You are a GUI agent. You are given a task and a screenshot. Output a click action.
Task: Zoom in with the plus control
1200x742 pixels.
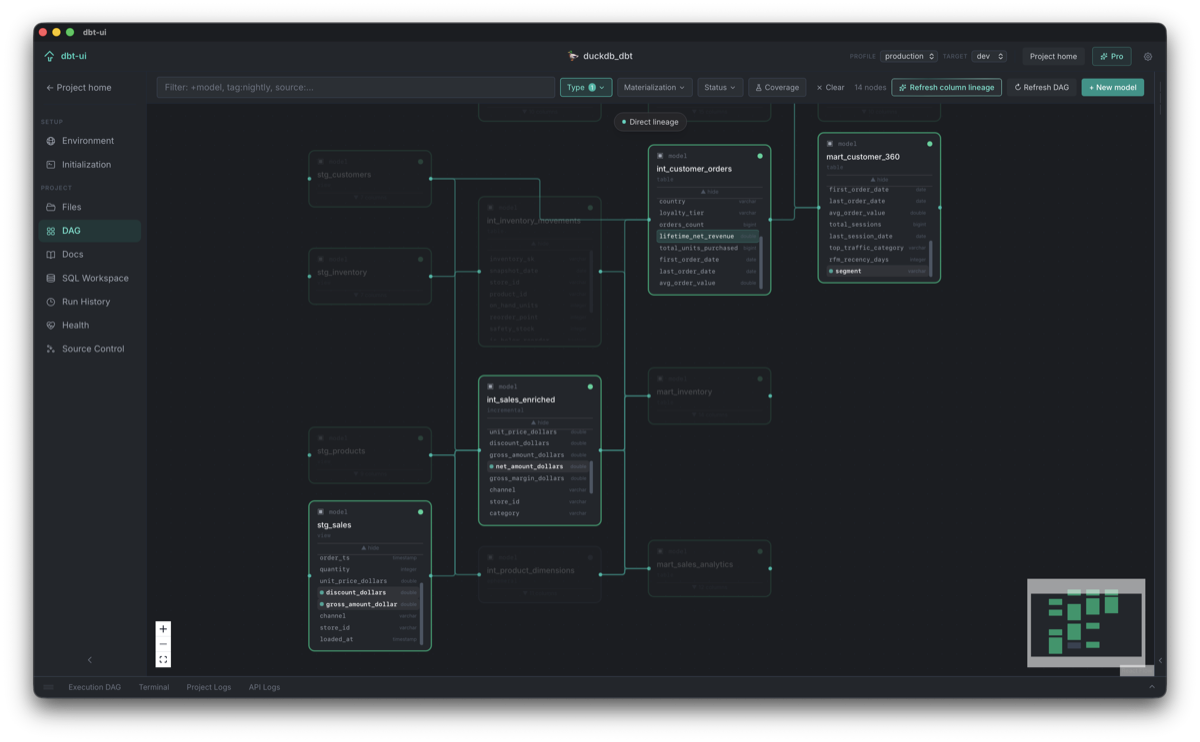pyautogui.click(x=163, y=629)
